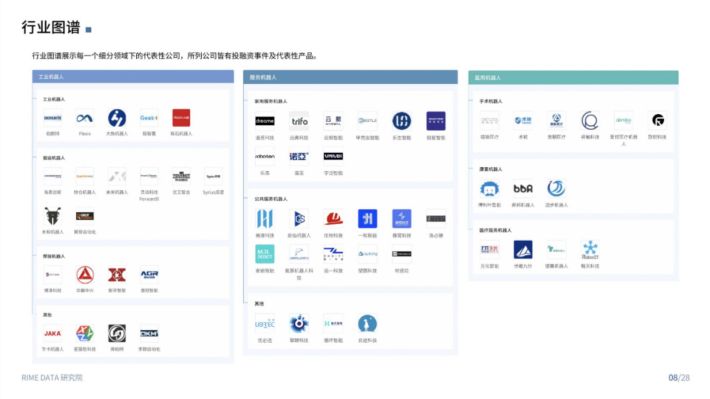
Task: Select the bbR rehabilitation robot logo
Action: point(523,188)
